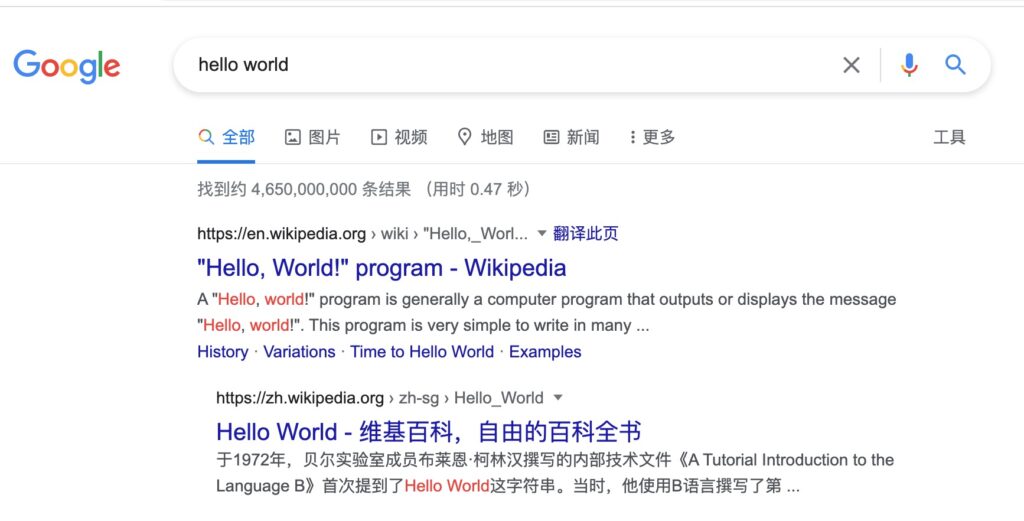This screenshot has width=1024, height=521.
Task: Switch to the 新闻 (News) tab
Action: point(571,137)
